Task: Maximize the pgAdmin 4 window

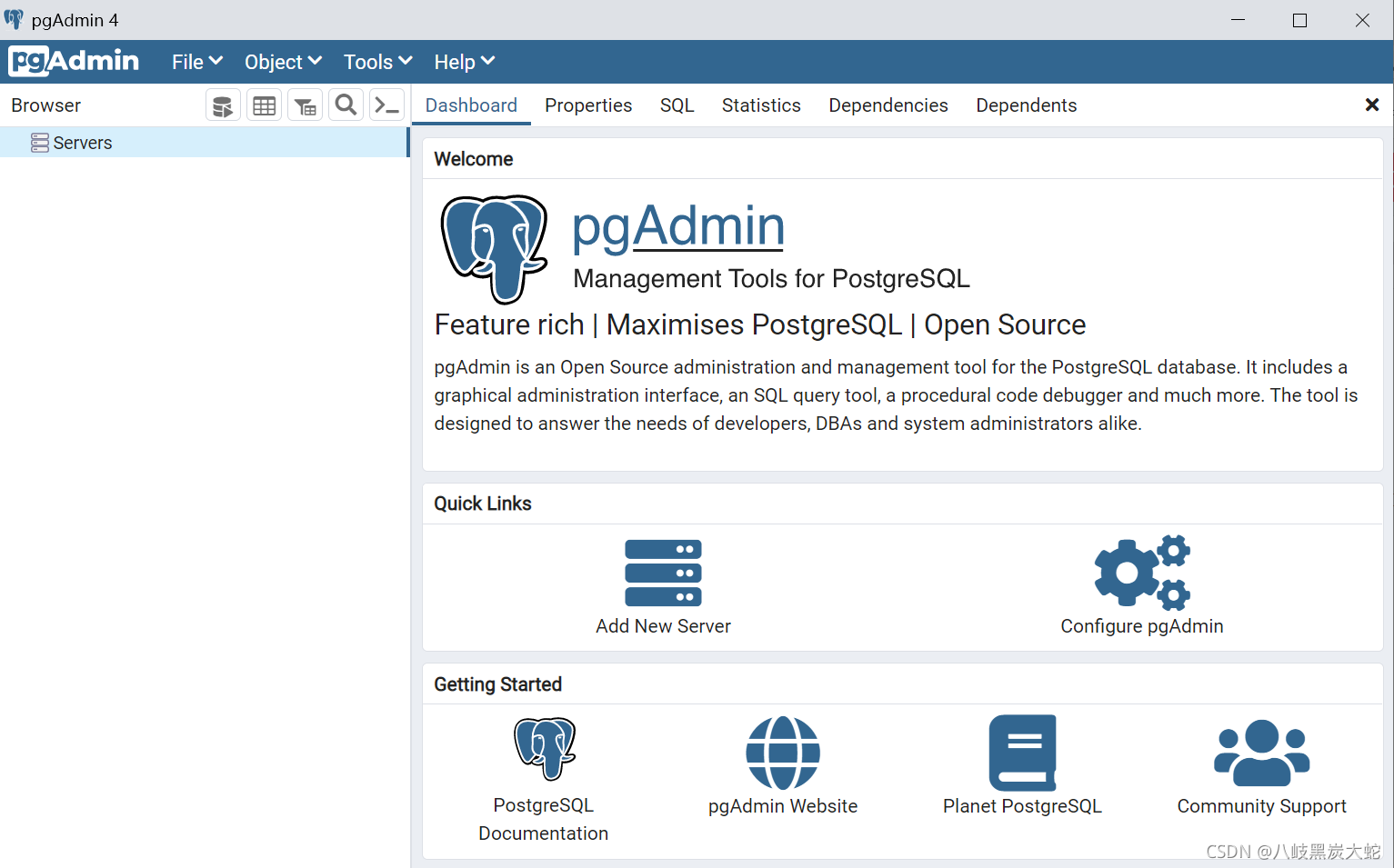Action: [1300, 20]
